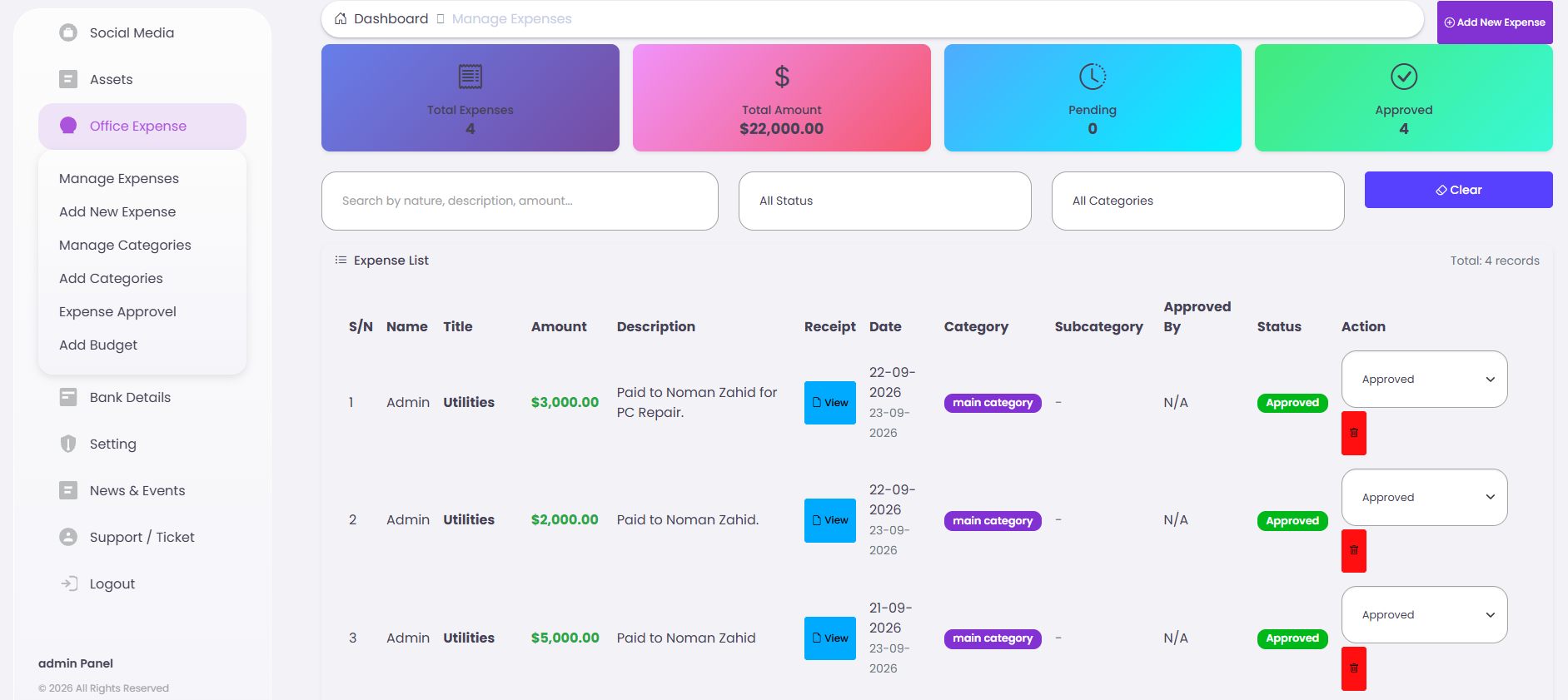
Task: Open Expense Approvel submenu item
Action: [x=117, y=311]
